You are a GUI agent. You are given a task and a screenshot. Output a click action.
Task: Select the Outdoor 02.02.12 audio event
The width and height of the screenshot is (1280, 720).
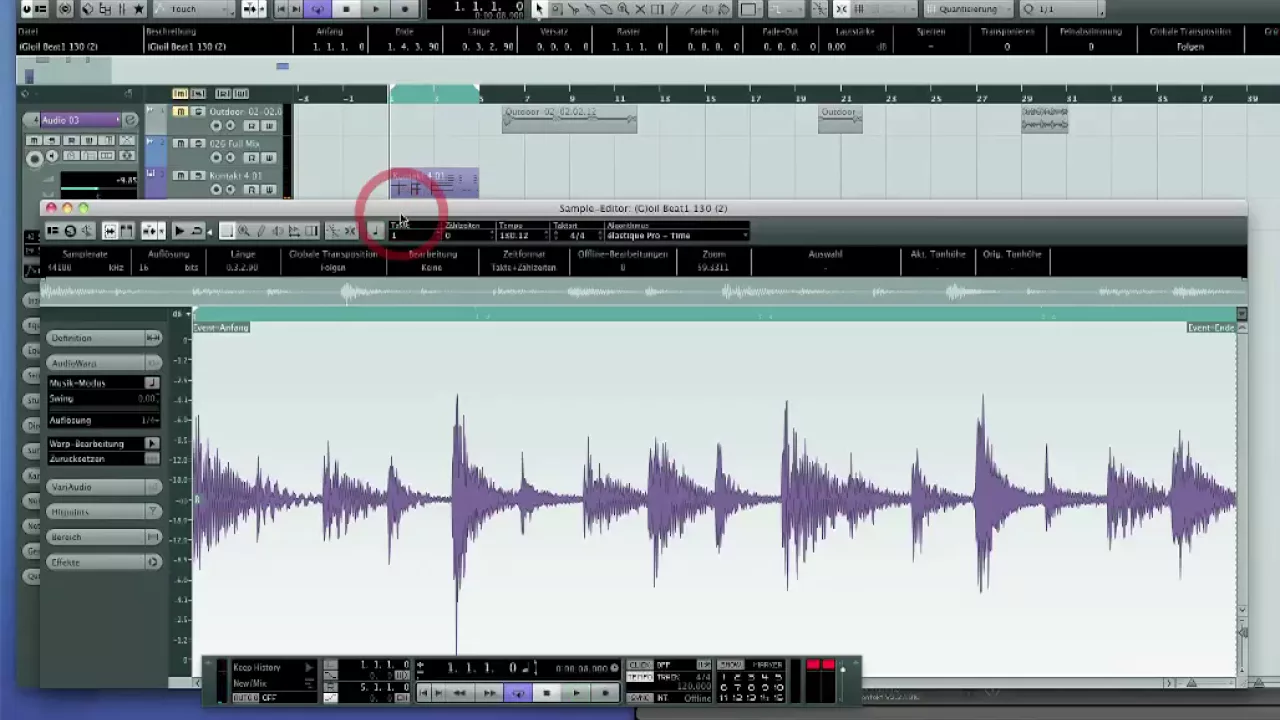tap(569, 118)
